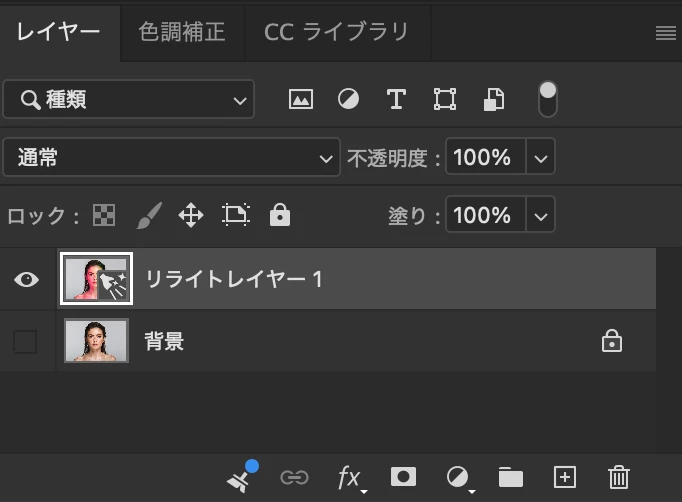Select the 背景 layer thumbnail

(x=96, y=341)
